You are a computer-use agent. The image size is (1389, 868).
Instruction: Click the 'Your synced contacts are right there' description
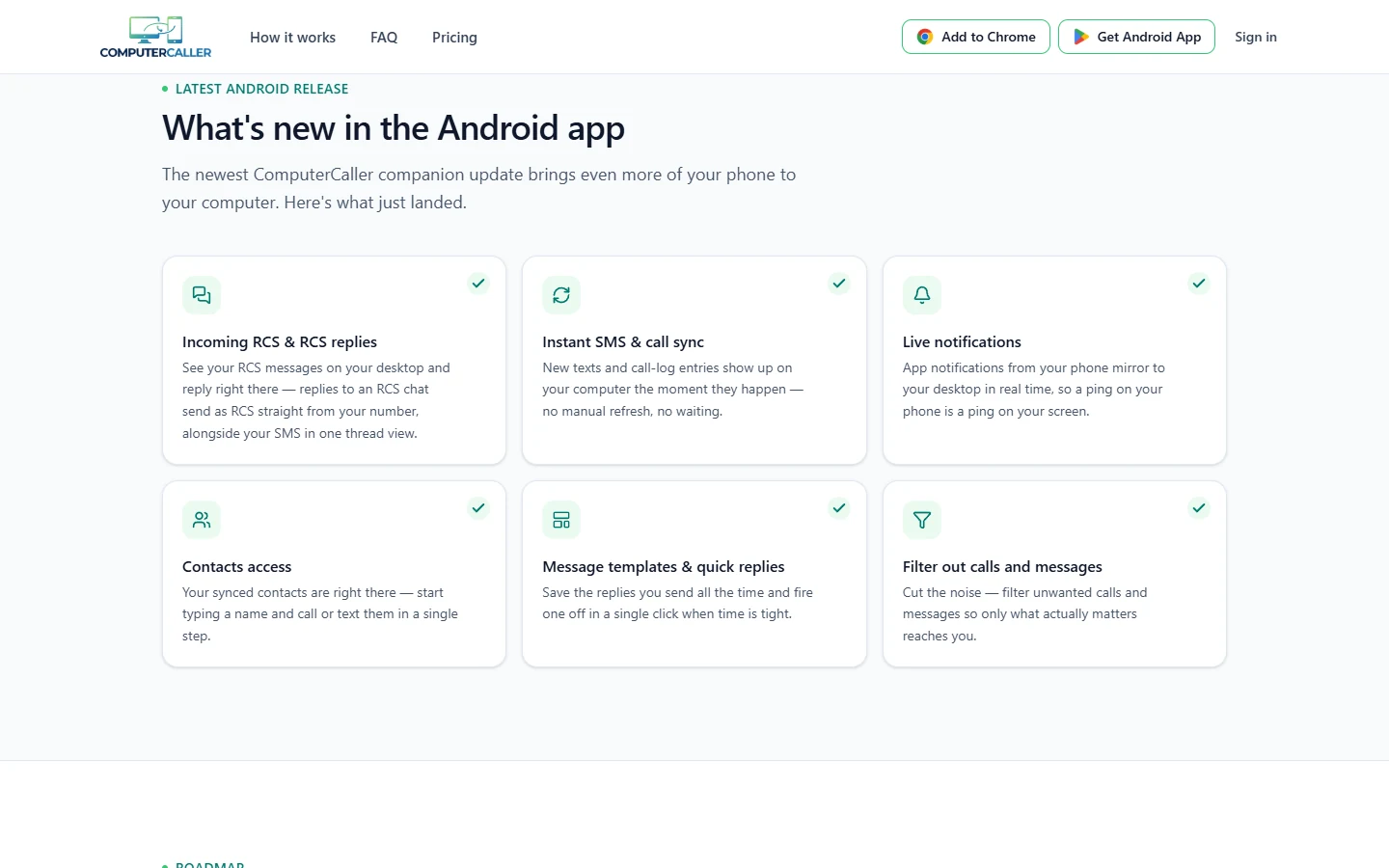[x=320, y=614]
